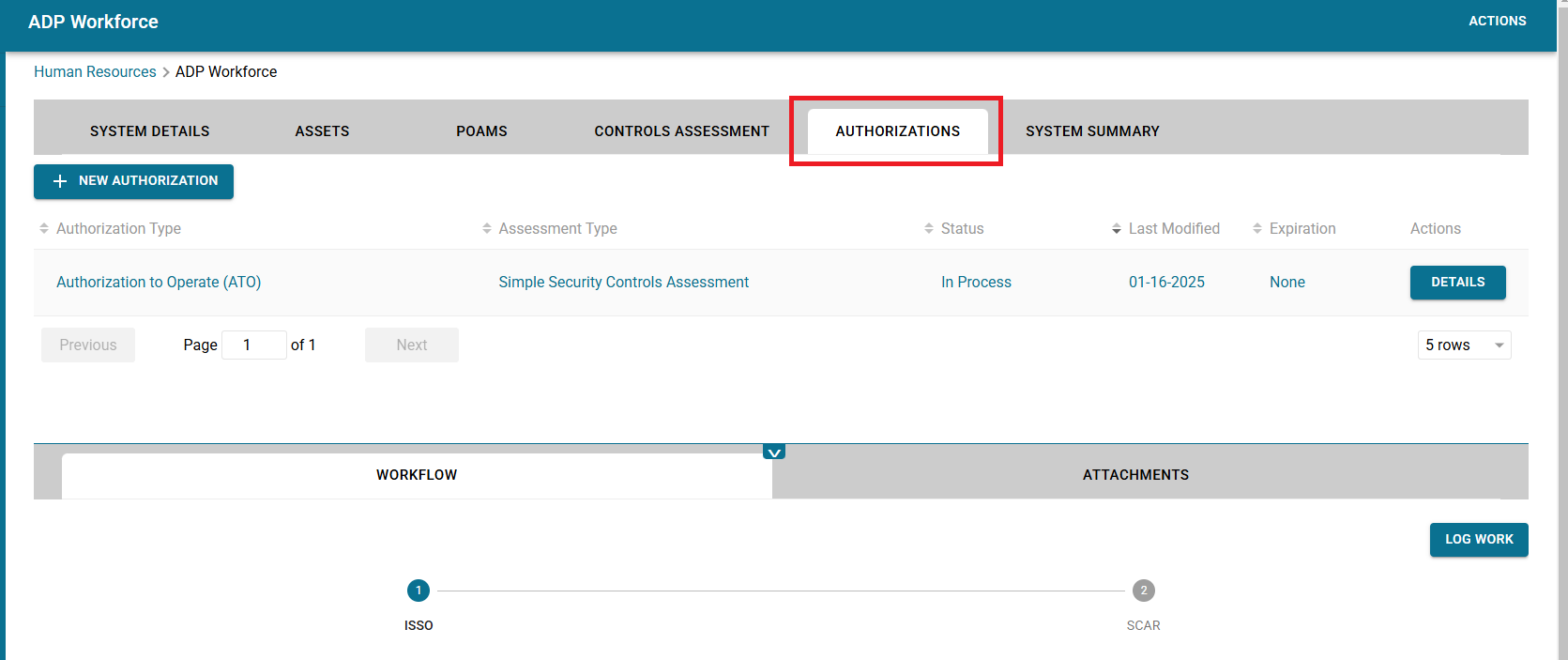Sort by Assessment Type sort arrows
Screen dimensions: 1568x660
pyautogui.click(x=487, y=228)
